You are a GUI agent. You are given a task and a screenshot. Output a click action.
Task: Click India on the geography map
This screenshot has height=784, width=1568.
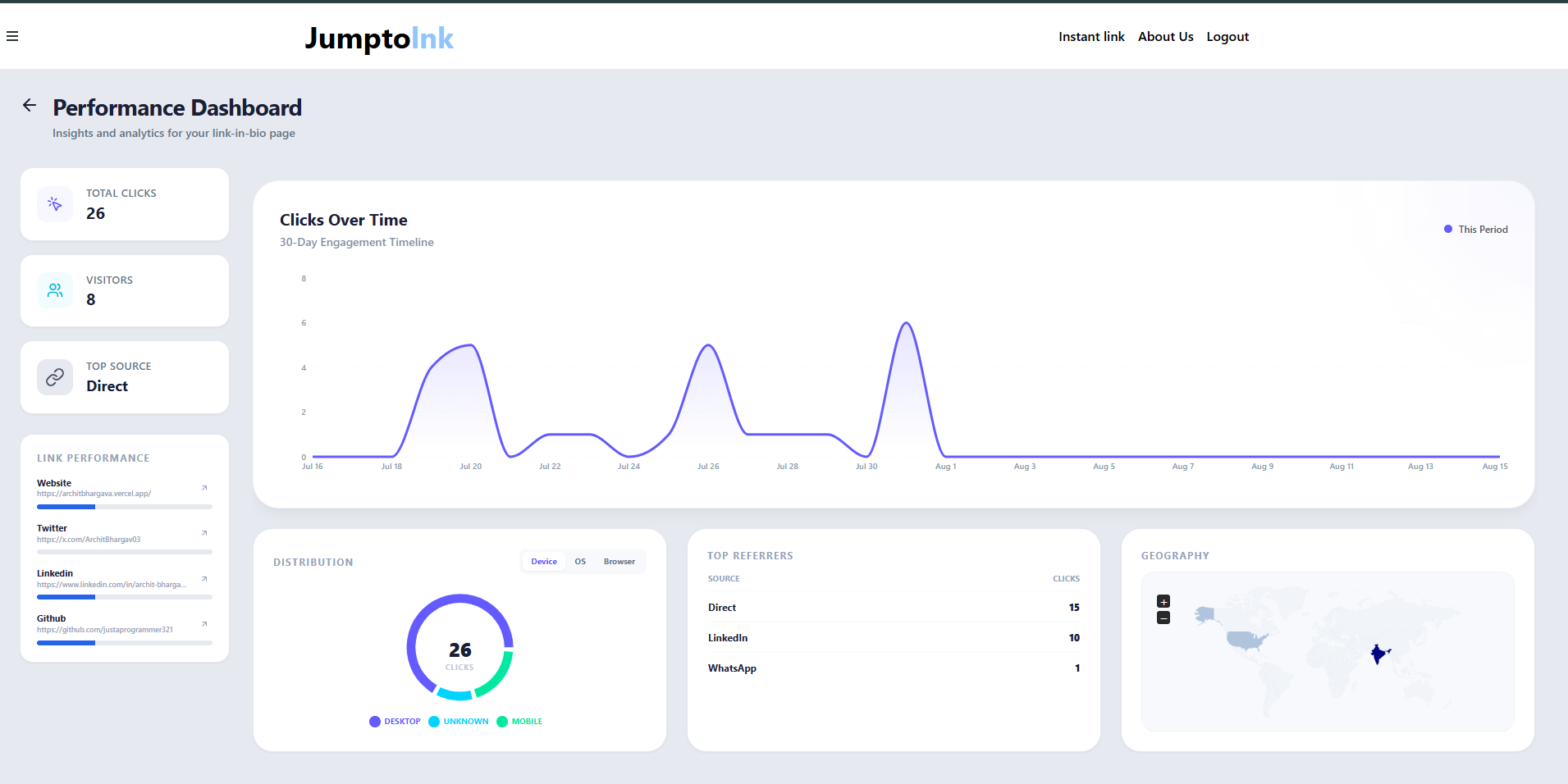pos(1379,654)
